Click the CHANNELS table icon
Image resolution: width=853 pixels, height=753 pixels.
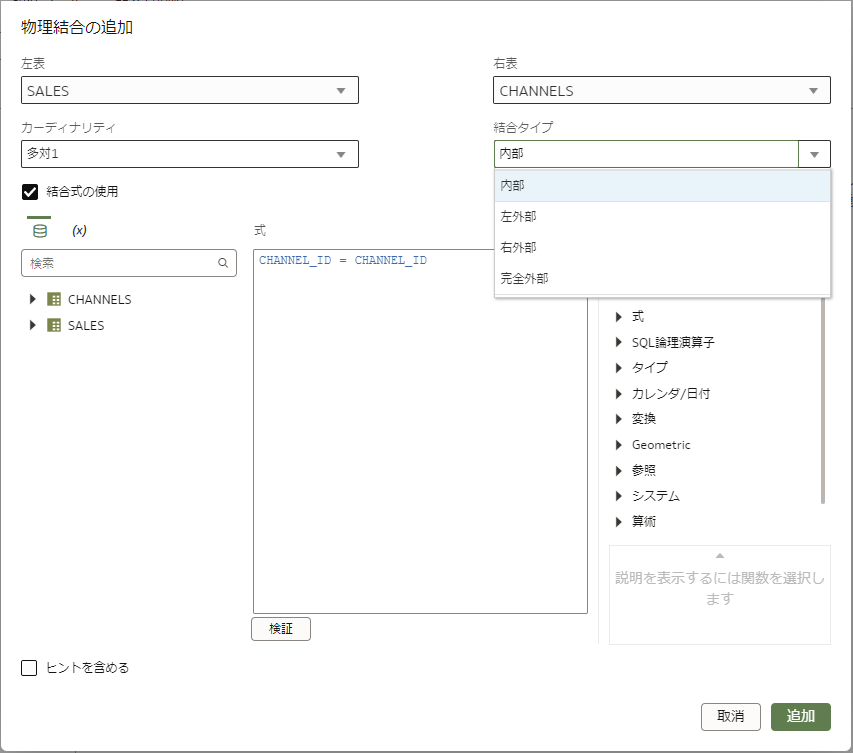[x=54, y=299]
